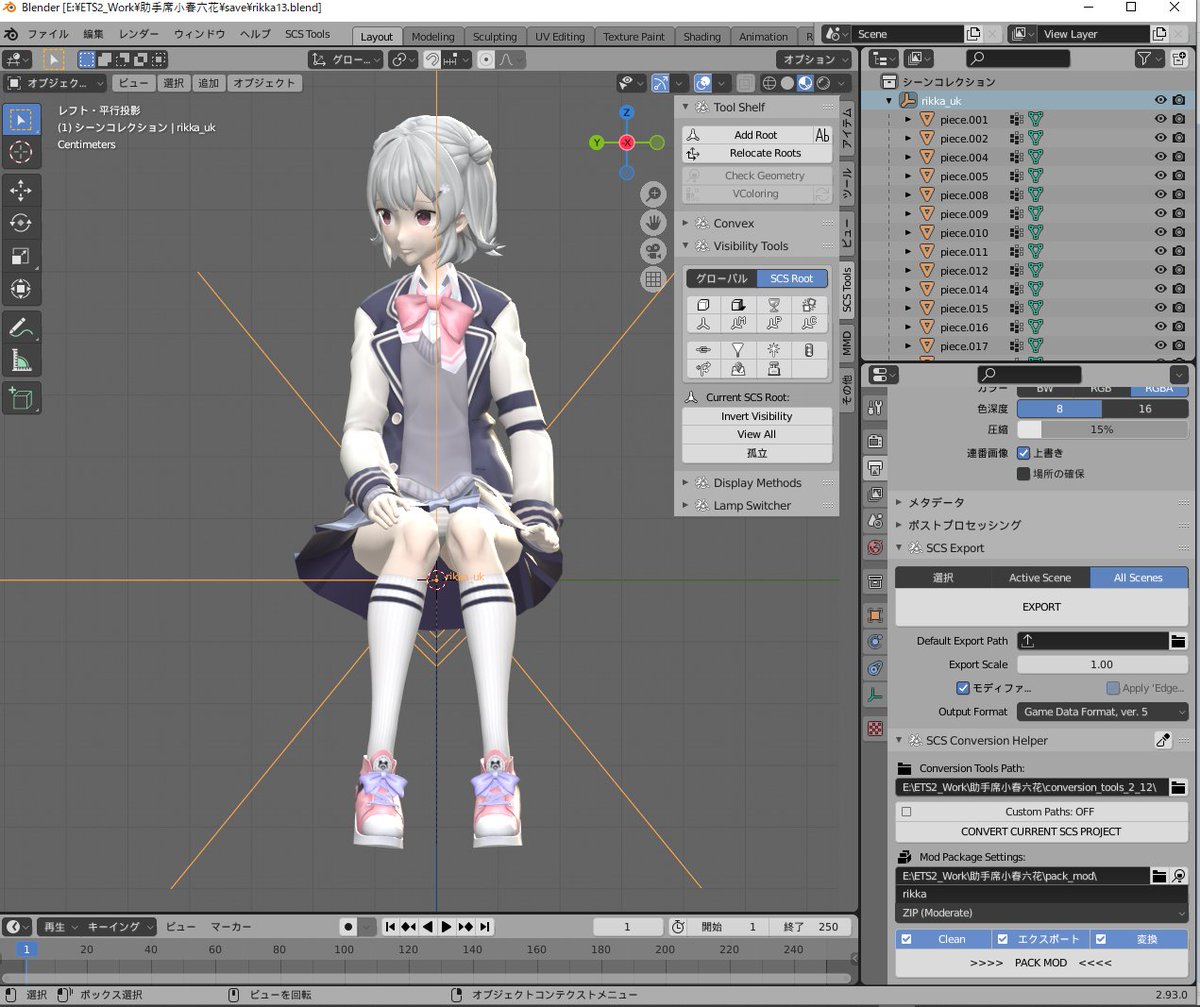
Task: Hide piece.001 in the viewport
Action: (1161, 119)
